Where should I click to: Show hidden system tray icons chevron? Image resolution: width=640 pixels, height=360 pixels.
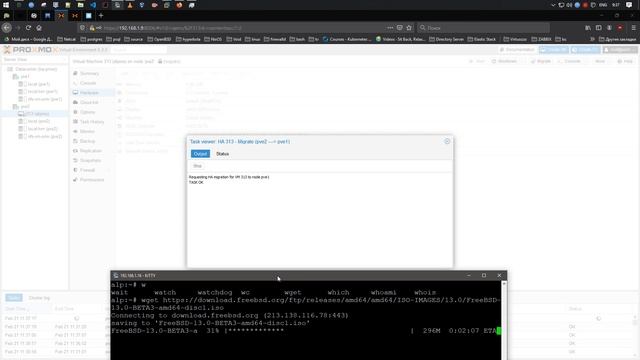click(553, 5)
